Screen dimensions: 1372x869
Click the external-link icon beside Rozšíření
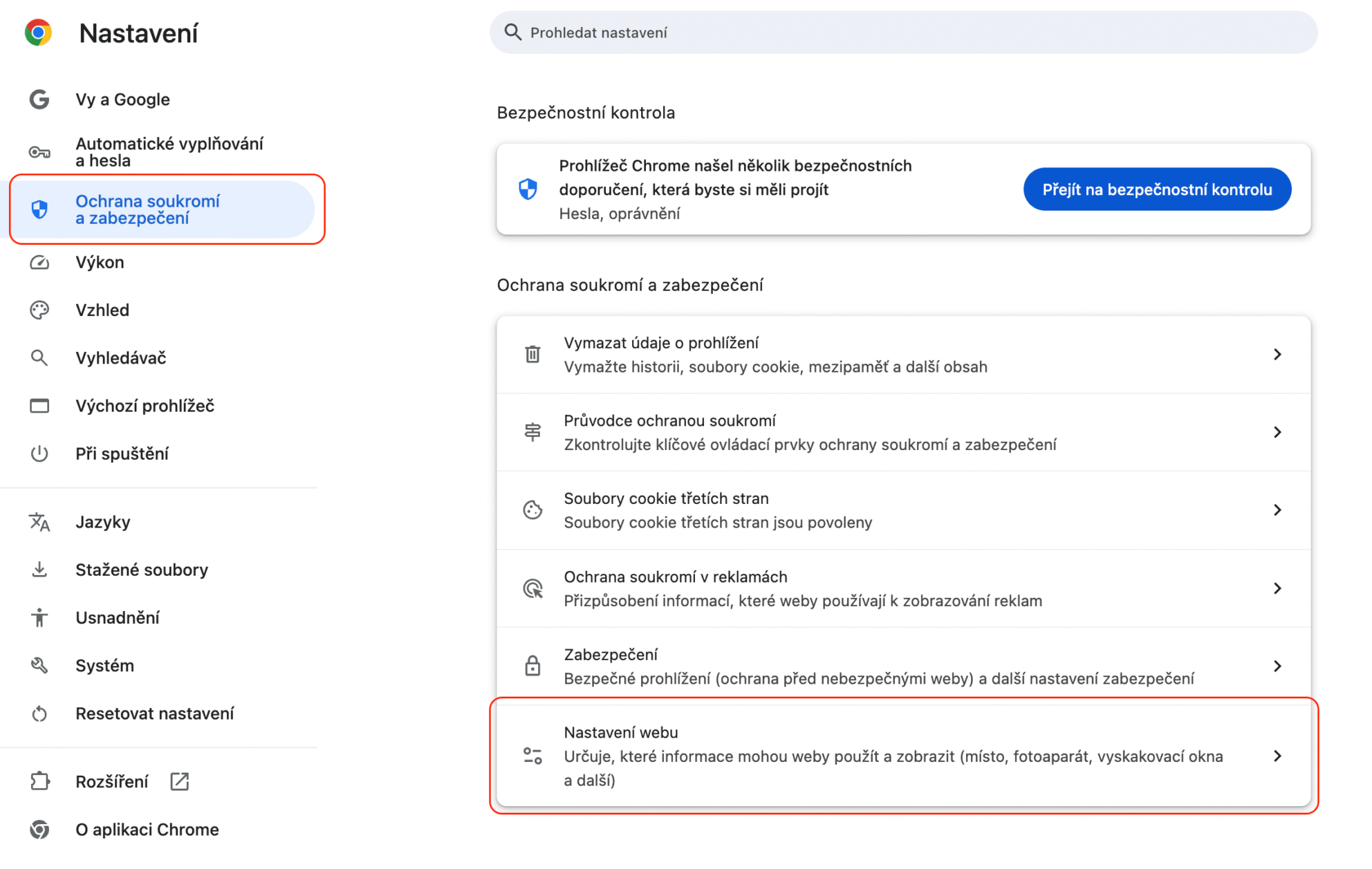pos(180,781)
